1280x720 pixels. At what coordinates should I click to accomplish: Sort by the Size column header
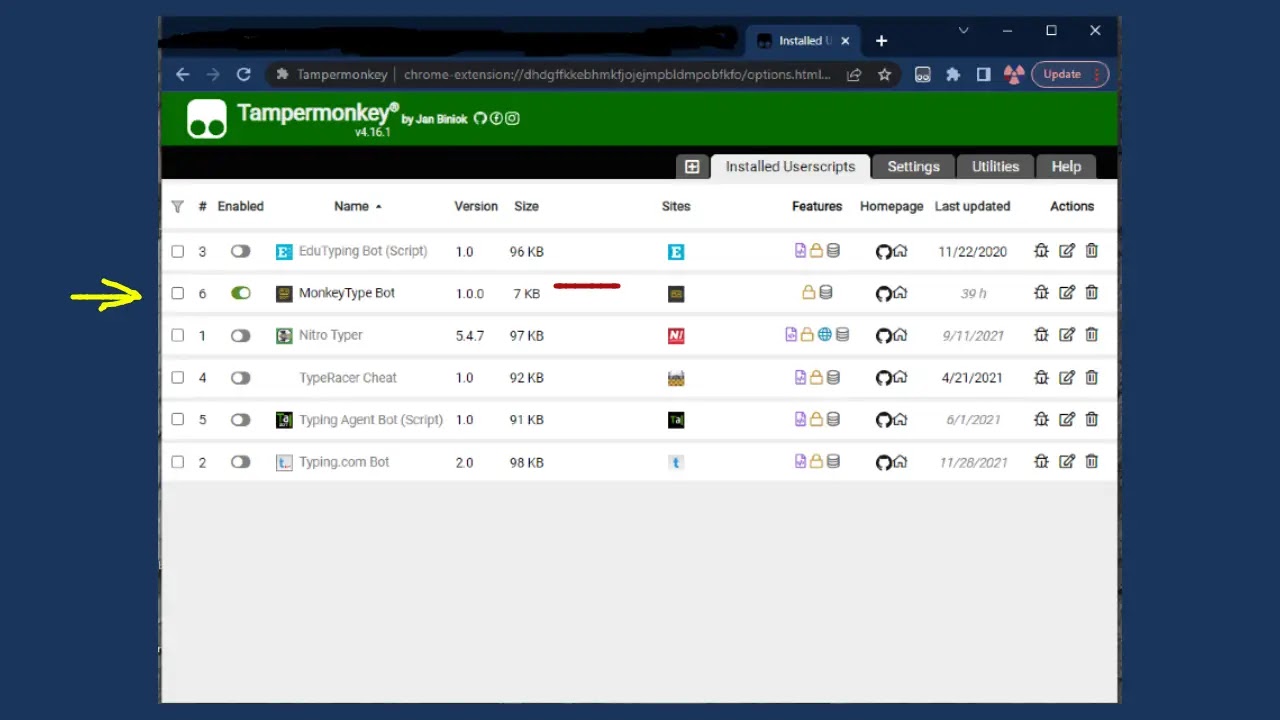(526, 206)
